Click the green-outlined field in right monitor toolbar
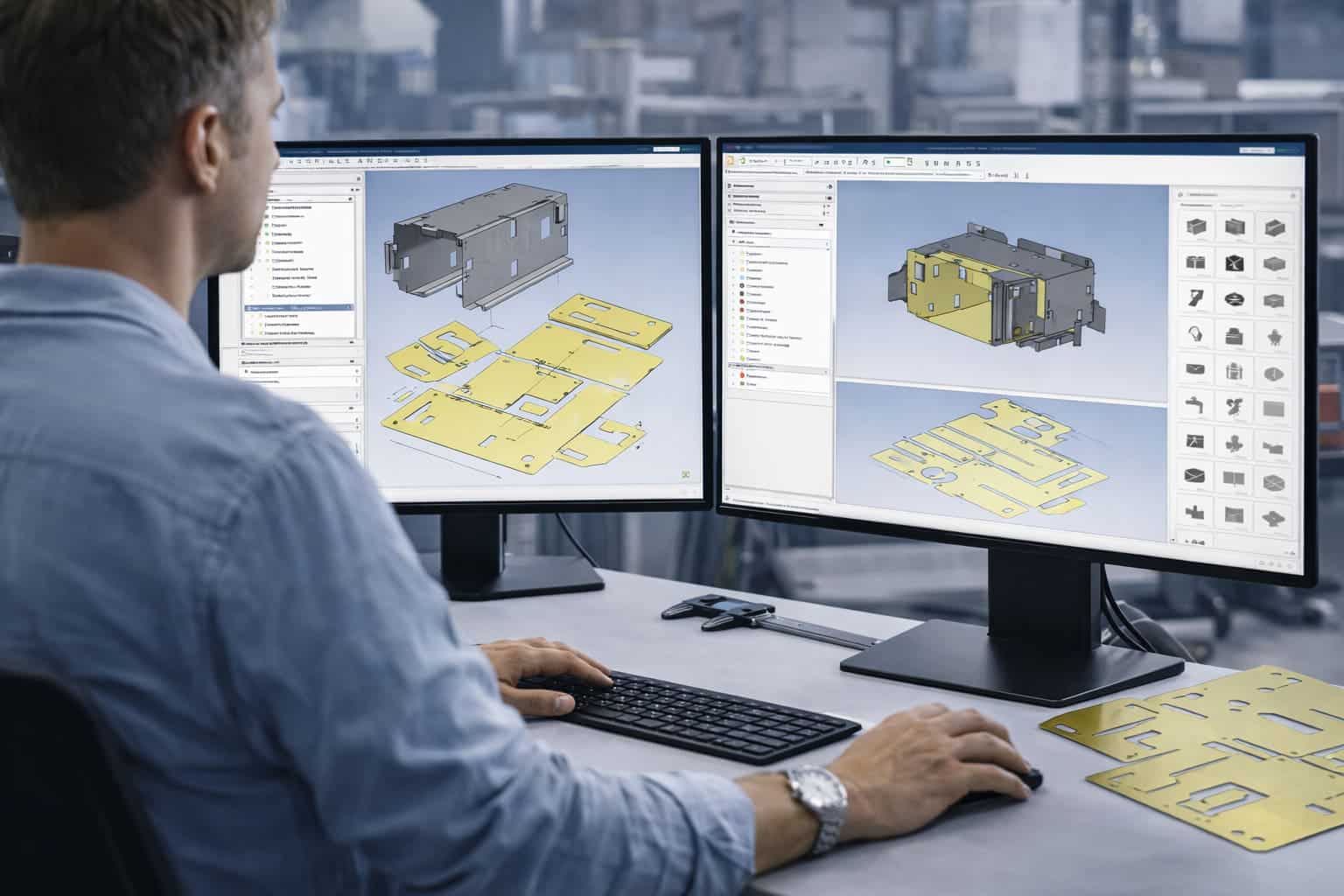The image size is (1344, 896). coord(894,162)
